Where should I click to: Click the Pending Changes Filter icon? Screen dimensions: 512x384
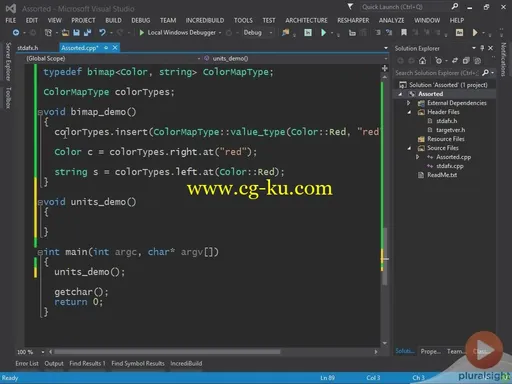(438, 61)
